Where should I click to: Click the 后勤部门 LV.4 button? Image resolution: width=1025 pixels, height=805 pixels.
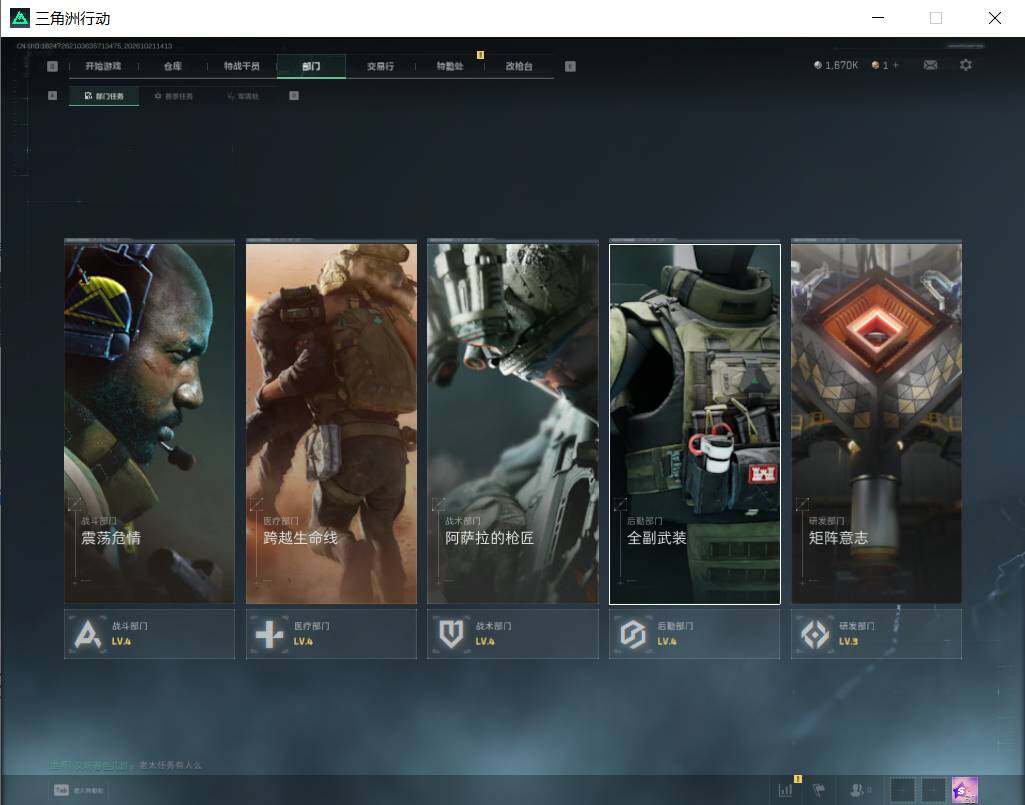coord(695,634)
